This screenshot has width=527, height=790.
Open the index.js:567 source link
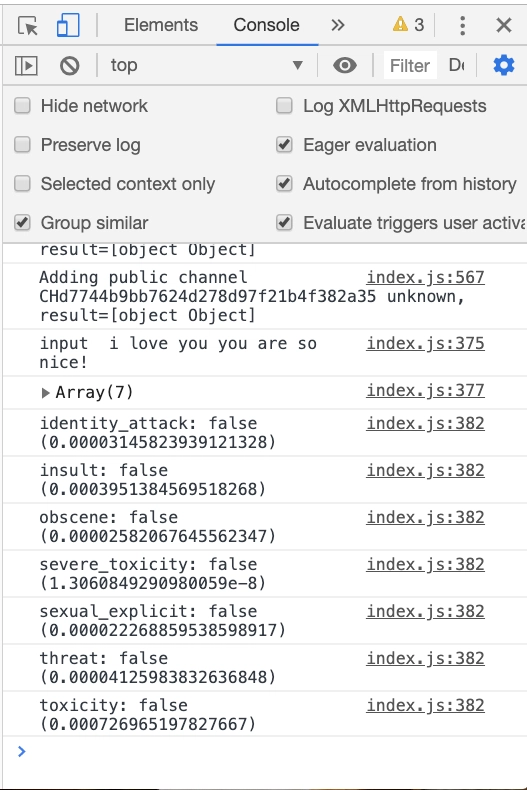coord(425,277)
